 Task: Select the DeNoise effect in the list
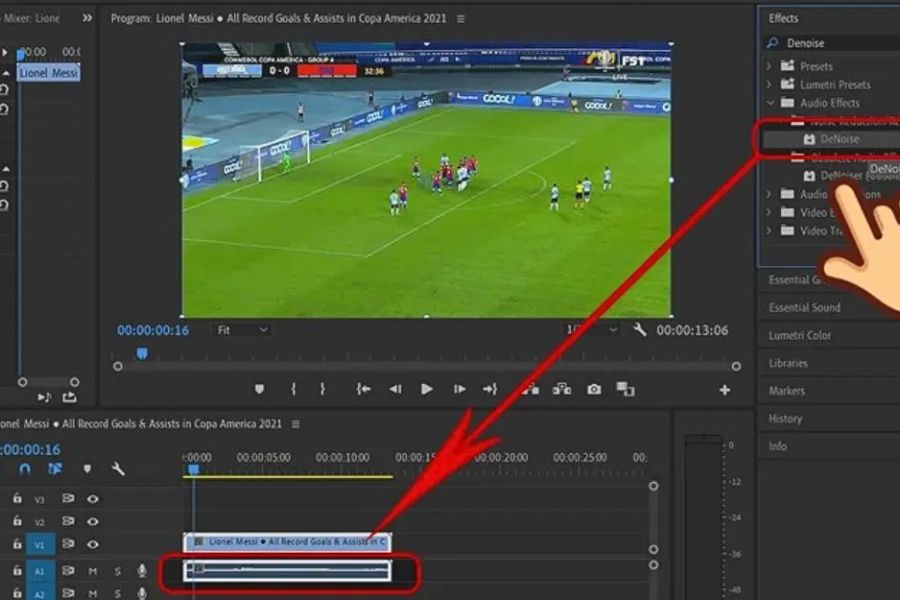(x=840, y=139)
